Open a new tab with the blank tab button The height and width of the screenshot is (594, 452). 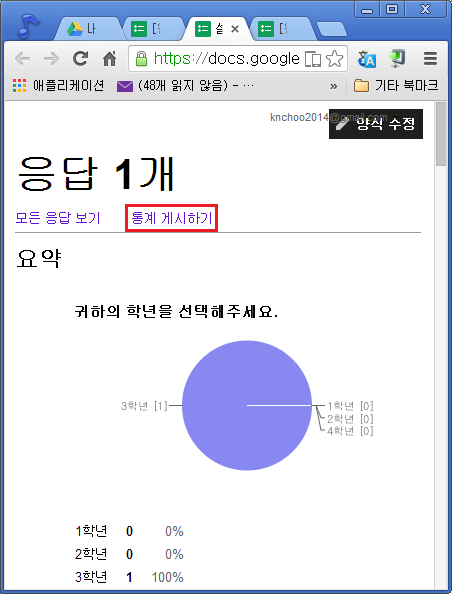point(331,30)
